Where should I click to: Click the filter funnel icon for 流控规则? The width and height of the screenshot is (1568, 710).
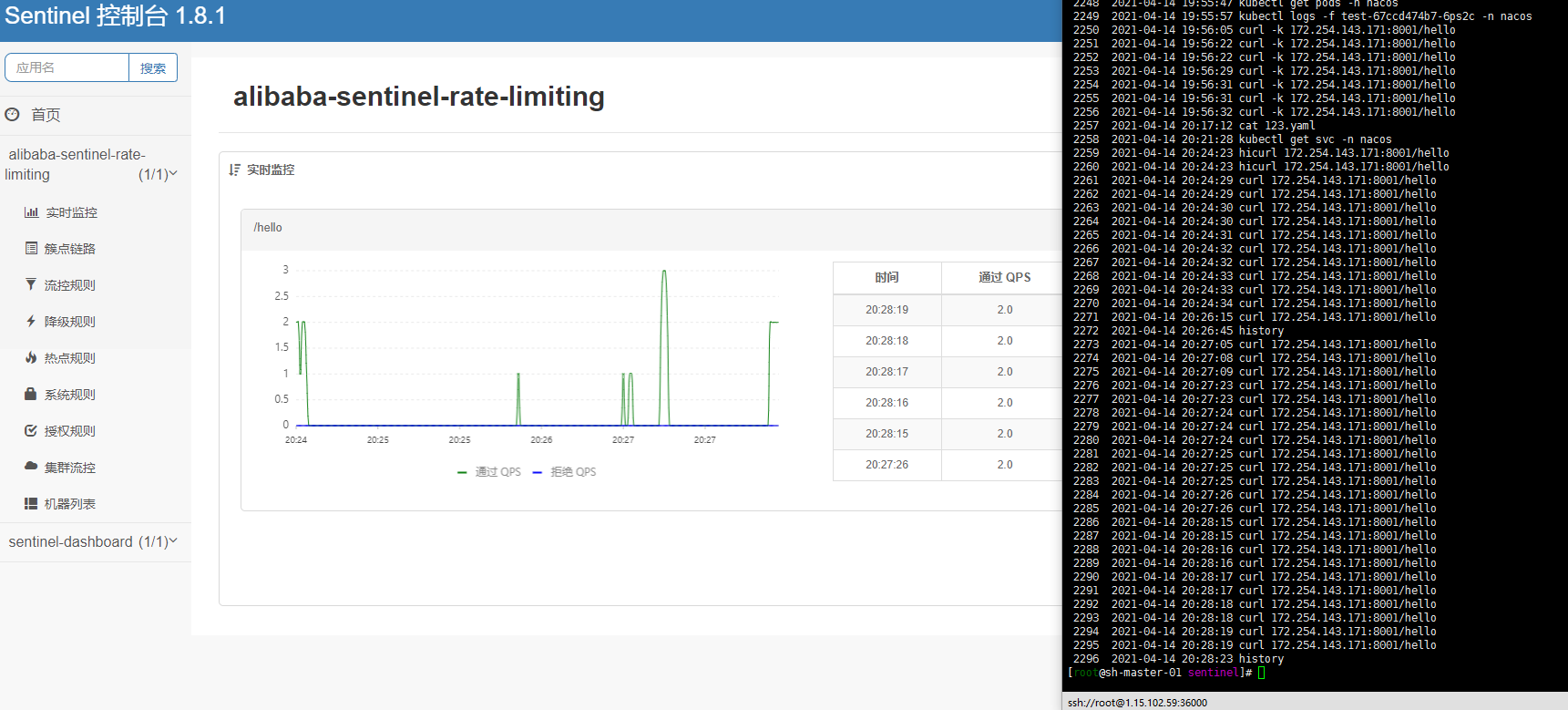31,284
